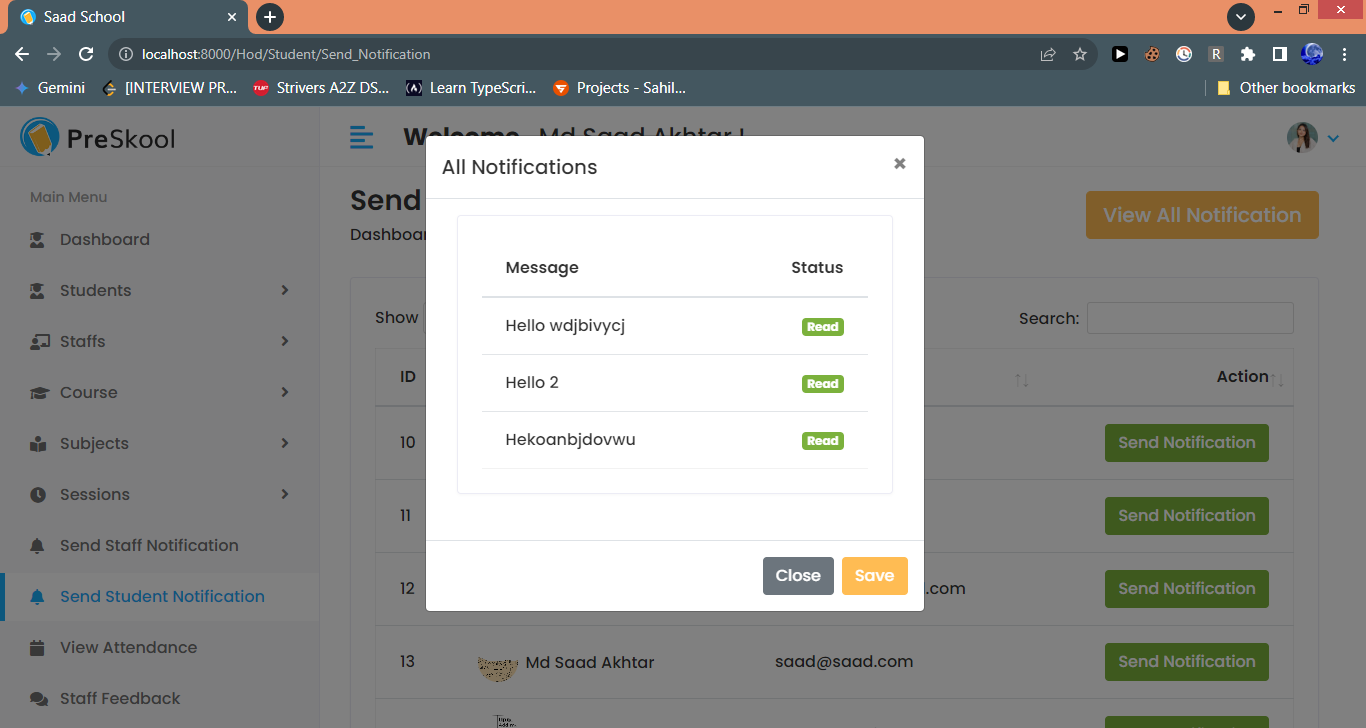This screenshot has height=728, width=1366.
Task: Click the Course graduation cap icon
Action: pyautogui.click(x=39, y=393)
